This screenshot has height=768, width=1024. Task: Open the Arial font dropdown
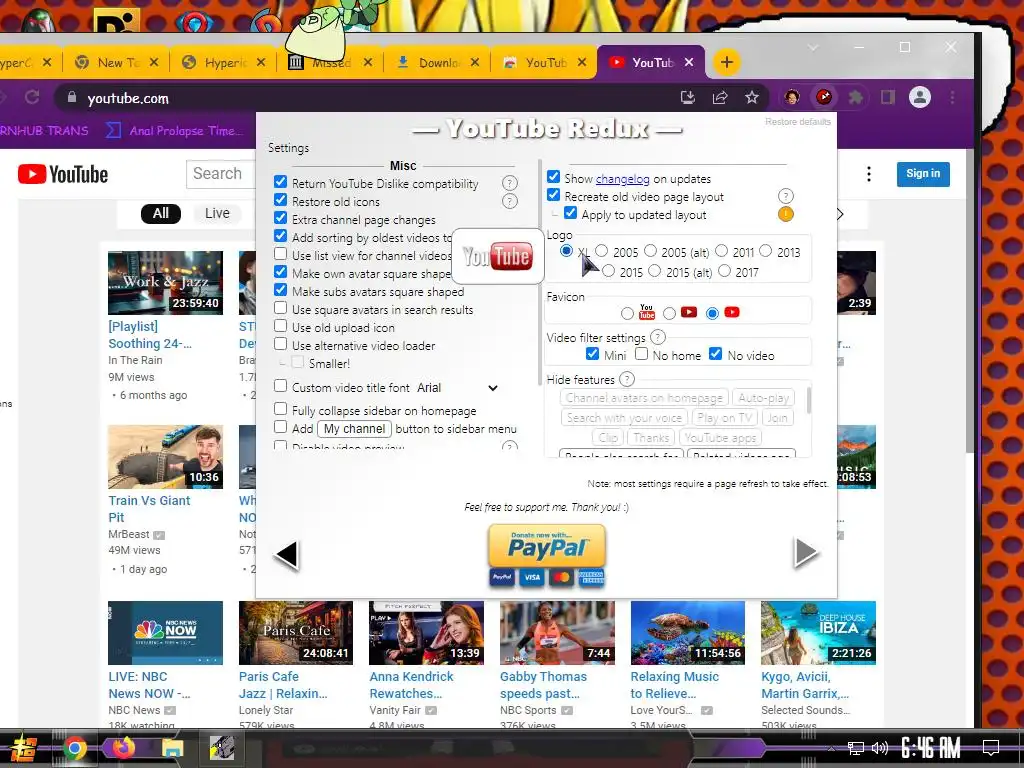(458, 387)
